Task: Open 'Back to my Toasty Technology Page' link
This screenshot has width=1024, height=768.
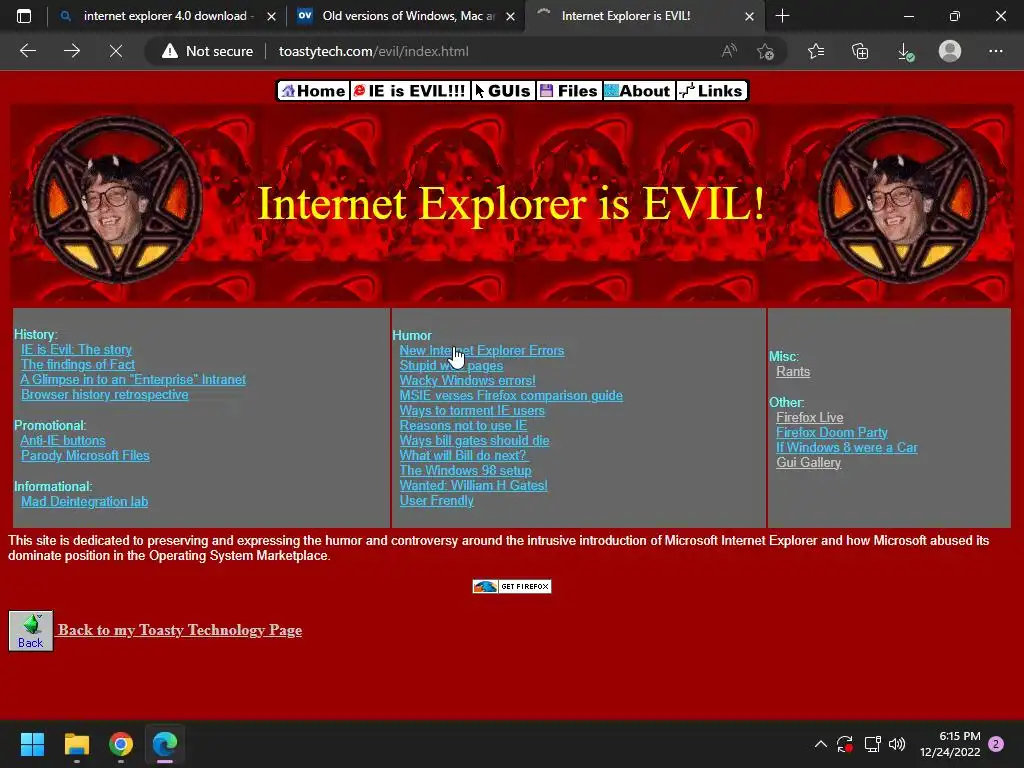Action: [180, 630]
